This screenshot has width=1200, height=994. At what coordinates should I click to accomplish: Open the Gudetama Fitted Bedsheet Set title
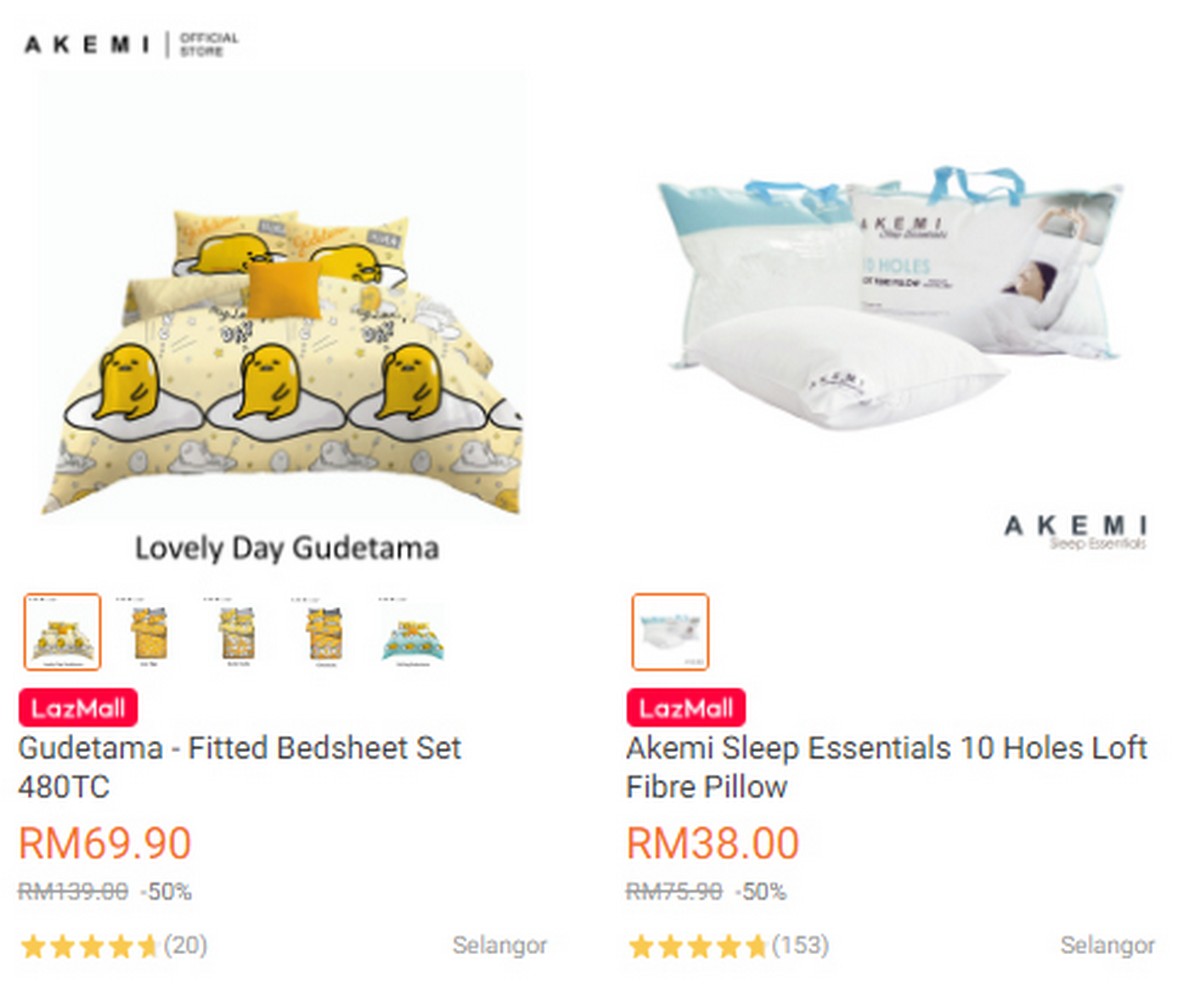tap(240, 767)
